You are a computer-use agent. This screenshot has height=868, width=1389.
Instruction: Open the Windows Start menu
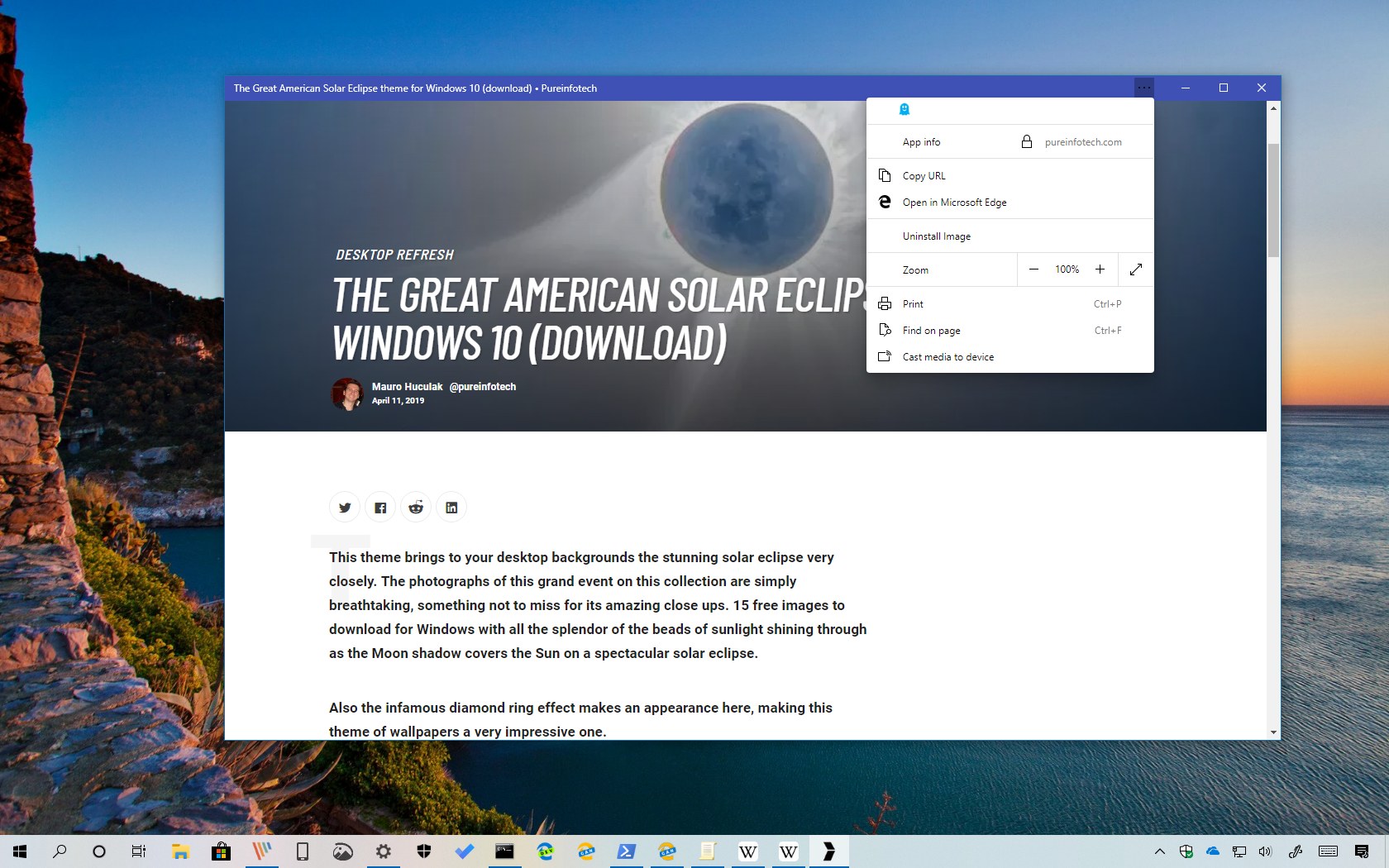click(20, 851)
